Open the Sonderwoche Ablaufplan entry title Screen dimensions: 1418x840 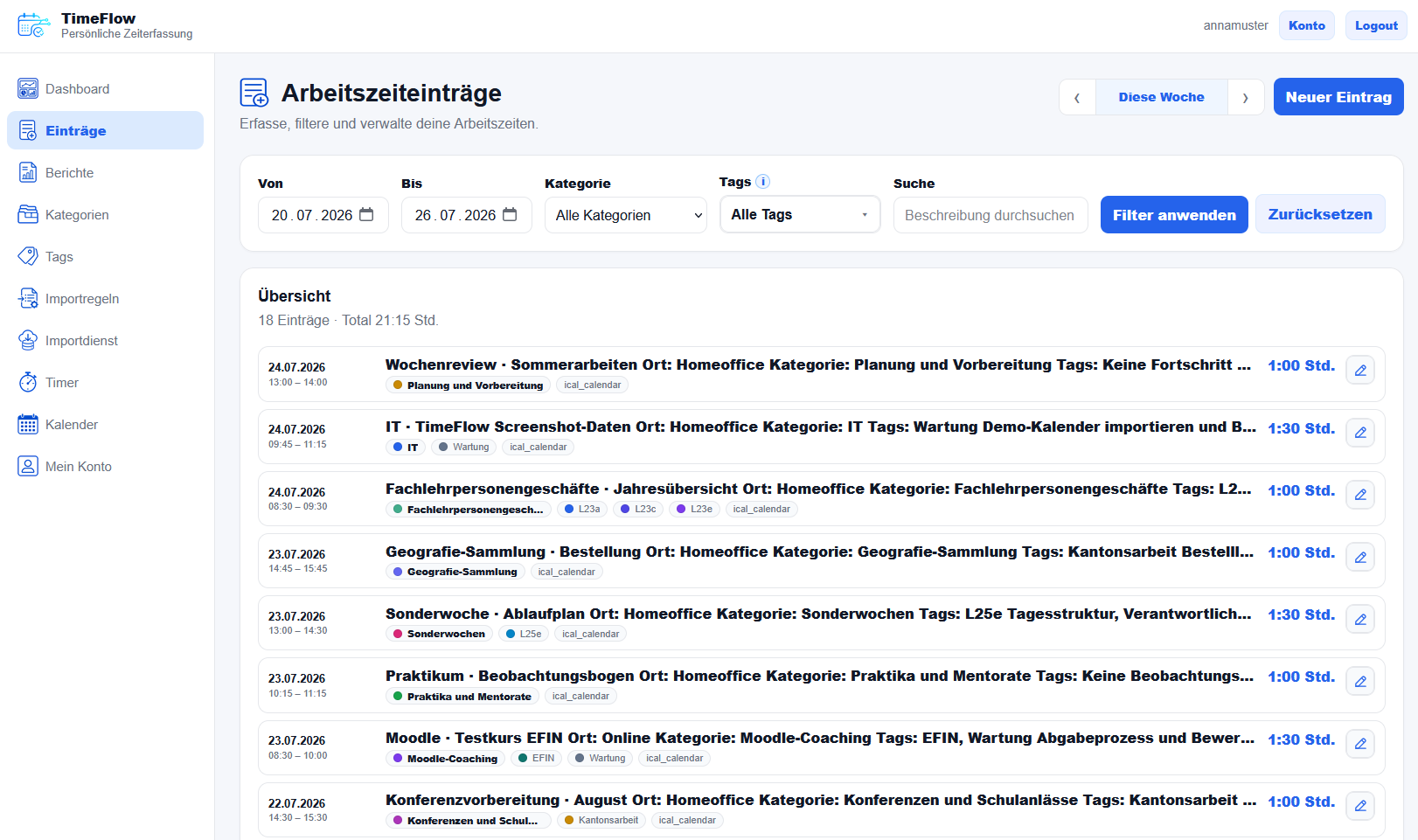click(818, 614)
